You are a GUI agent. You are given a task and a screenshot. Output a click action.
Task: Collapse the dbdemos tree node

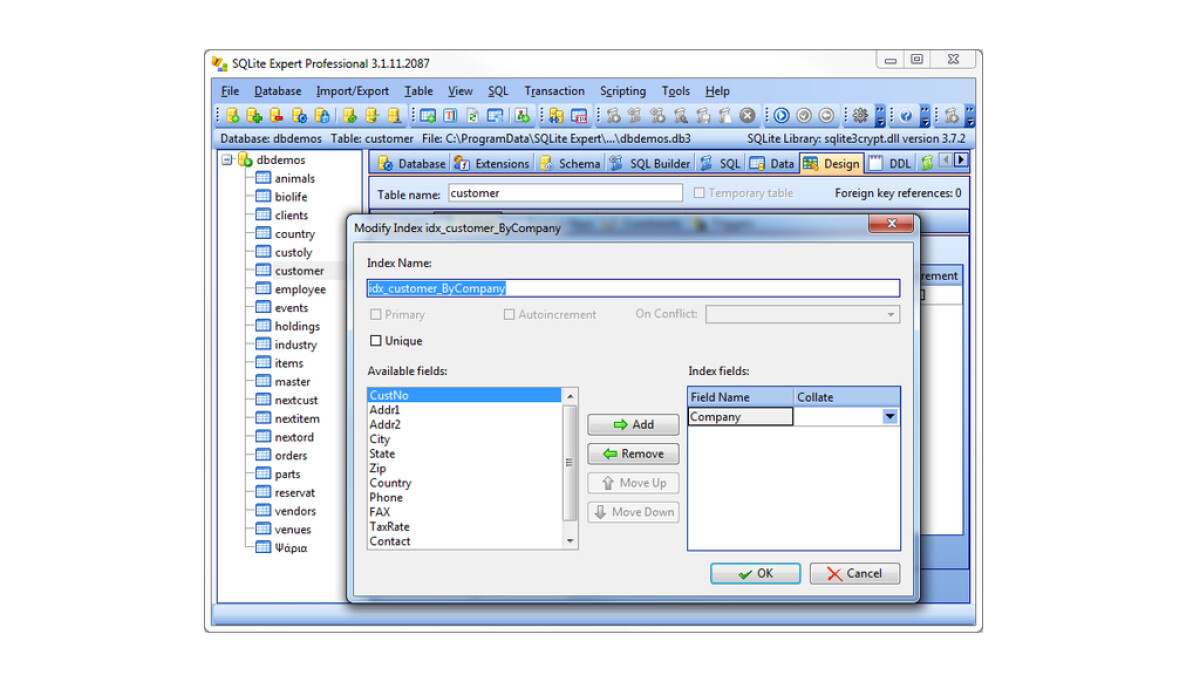[227, 160]
